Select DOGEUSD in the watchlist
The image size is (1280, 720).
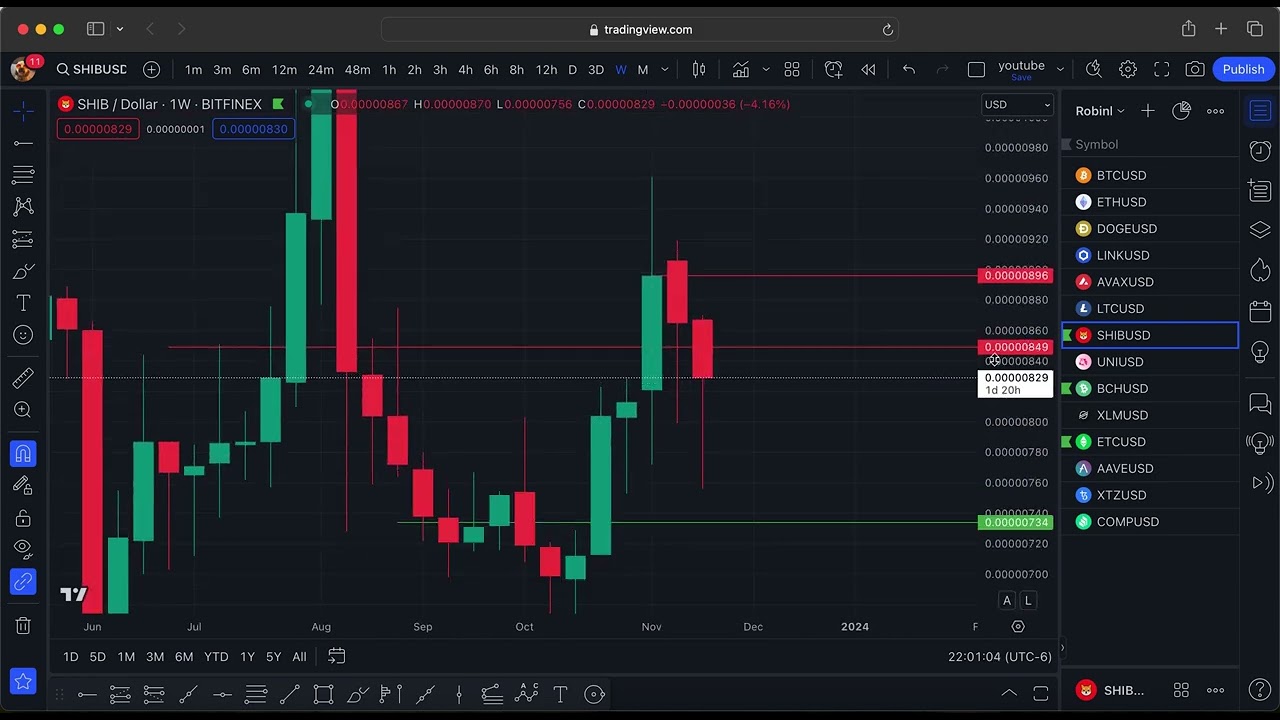pos(1150,229)
